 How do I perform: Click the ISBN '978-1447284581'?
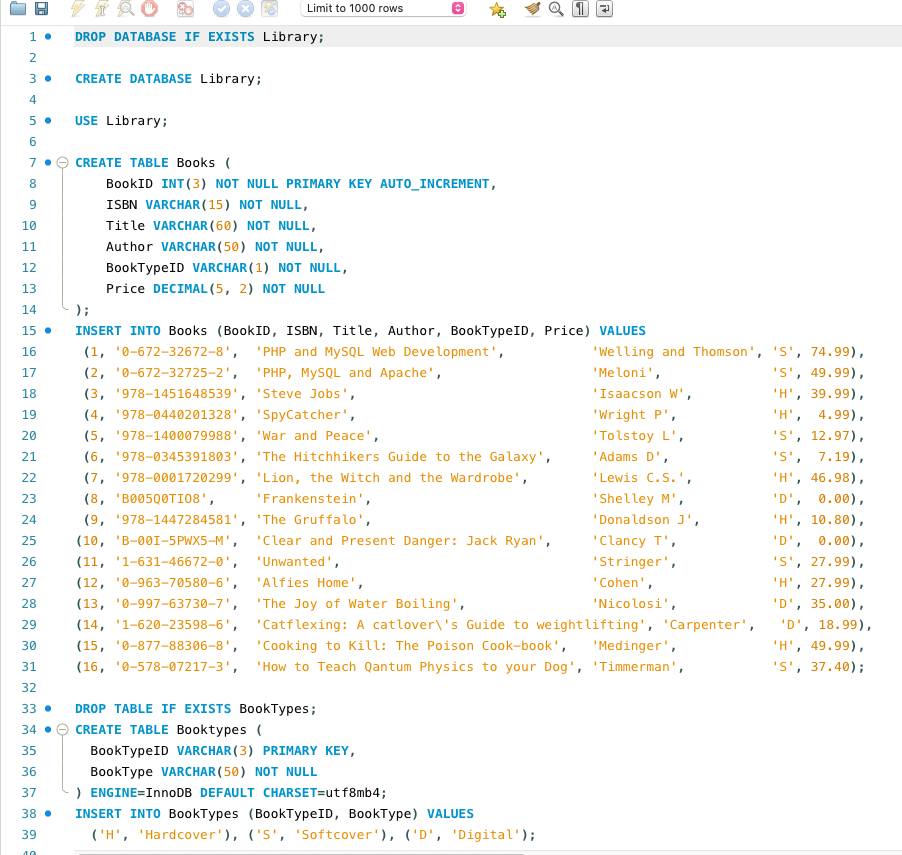(x=177, y=520)
